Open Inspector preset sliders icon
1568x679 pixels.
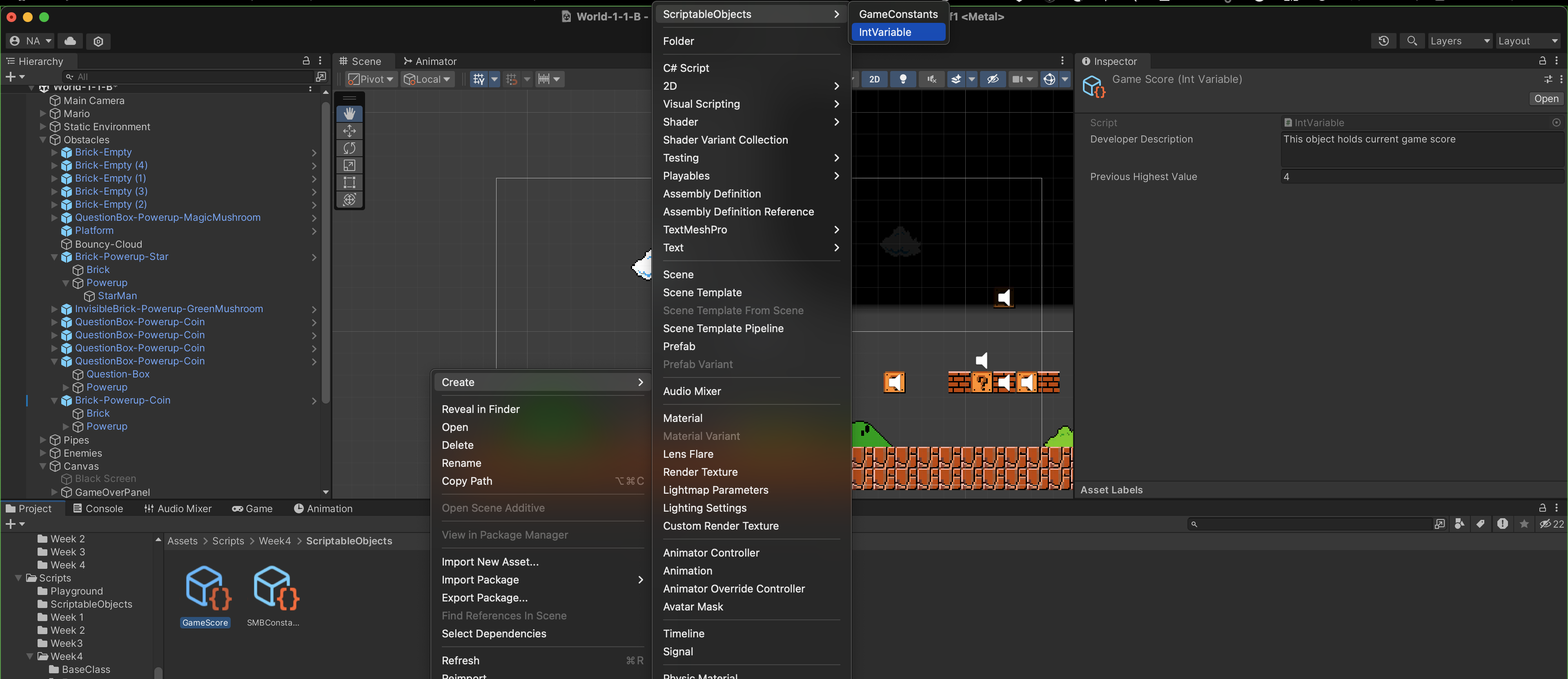pyautogui.click(x=1548, y=79)
